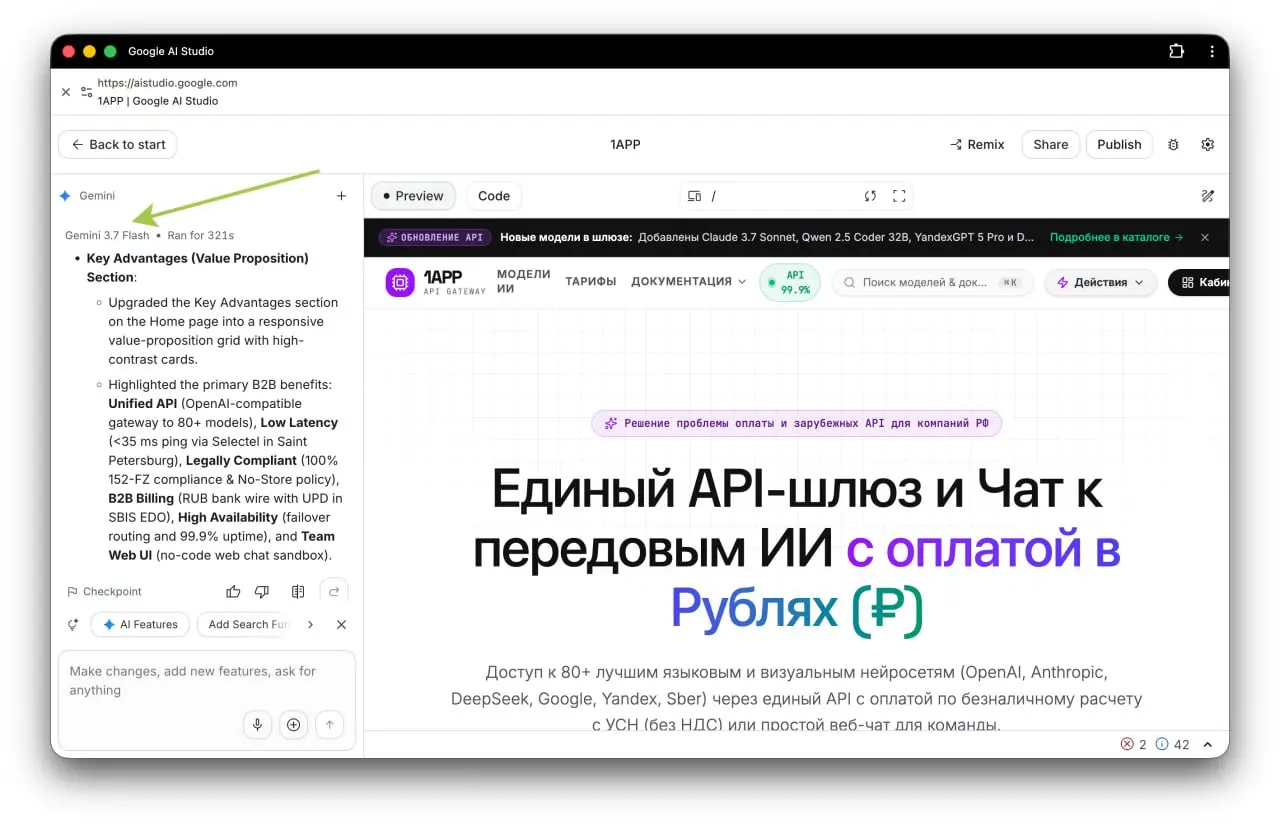The width and height of the screenshot is (1280, 825).
Task: Click the ОБНОВЛЕНИЕ API badge
Action: click(x=434, y=238)
